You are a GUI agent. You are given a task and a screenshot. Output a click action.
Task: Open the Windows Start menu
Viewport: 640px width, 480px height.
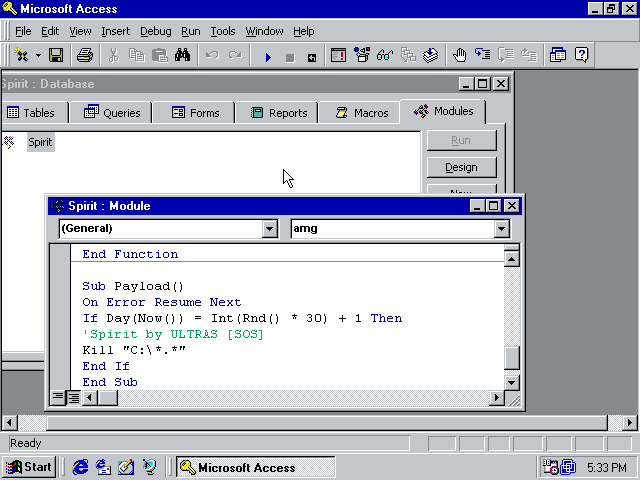(29, 467)
